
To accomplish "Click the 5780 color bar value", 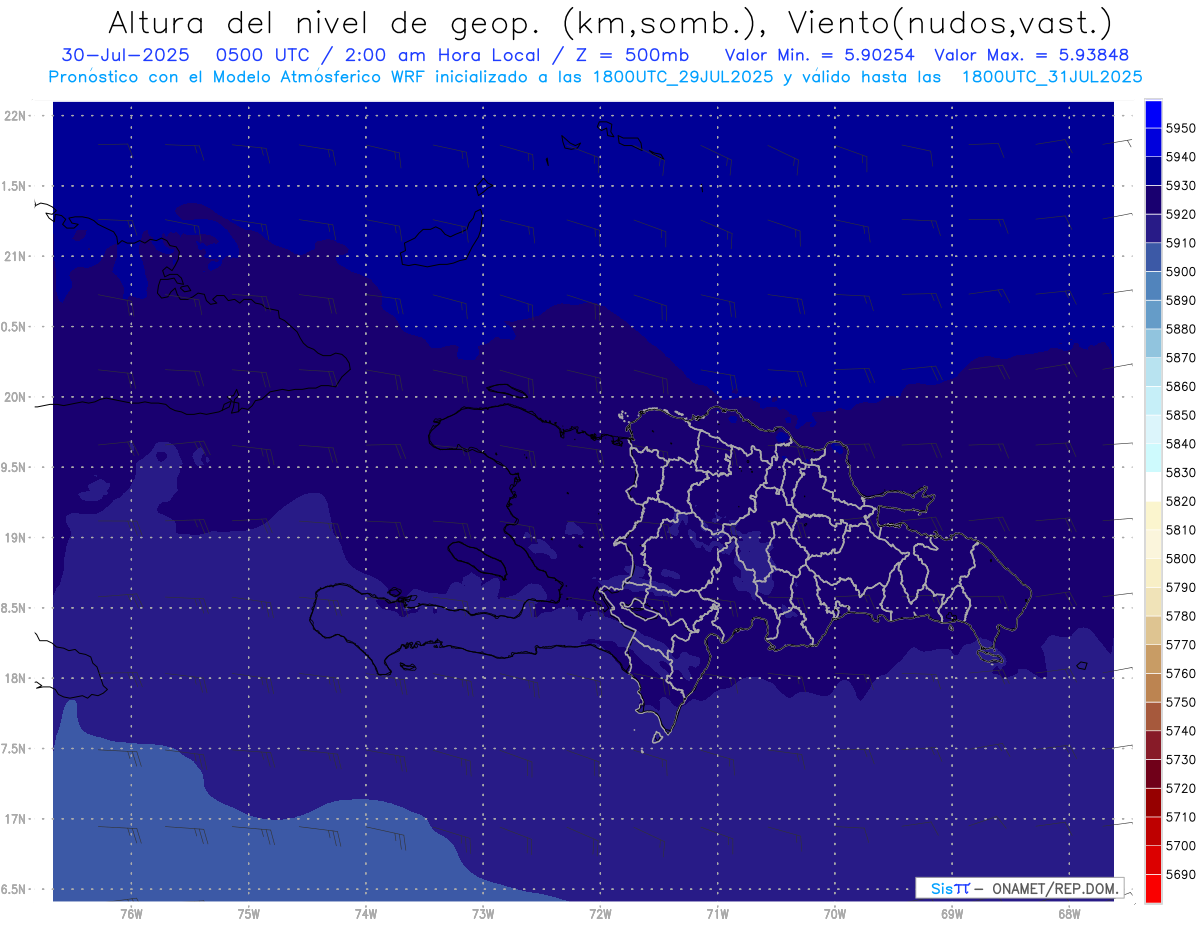I will click(1180, 616).
